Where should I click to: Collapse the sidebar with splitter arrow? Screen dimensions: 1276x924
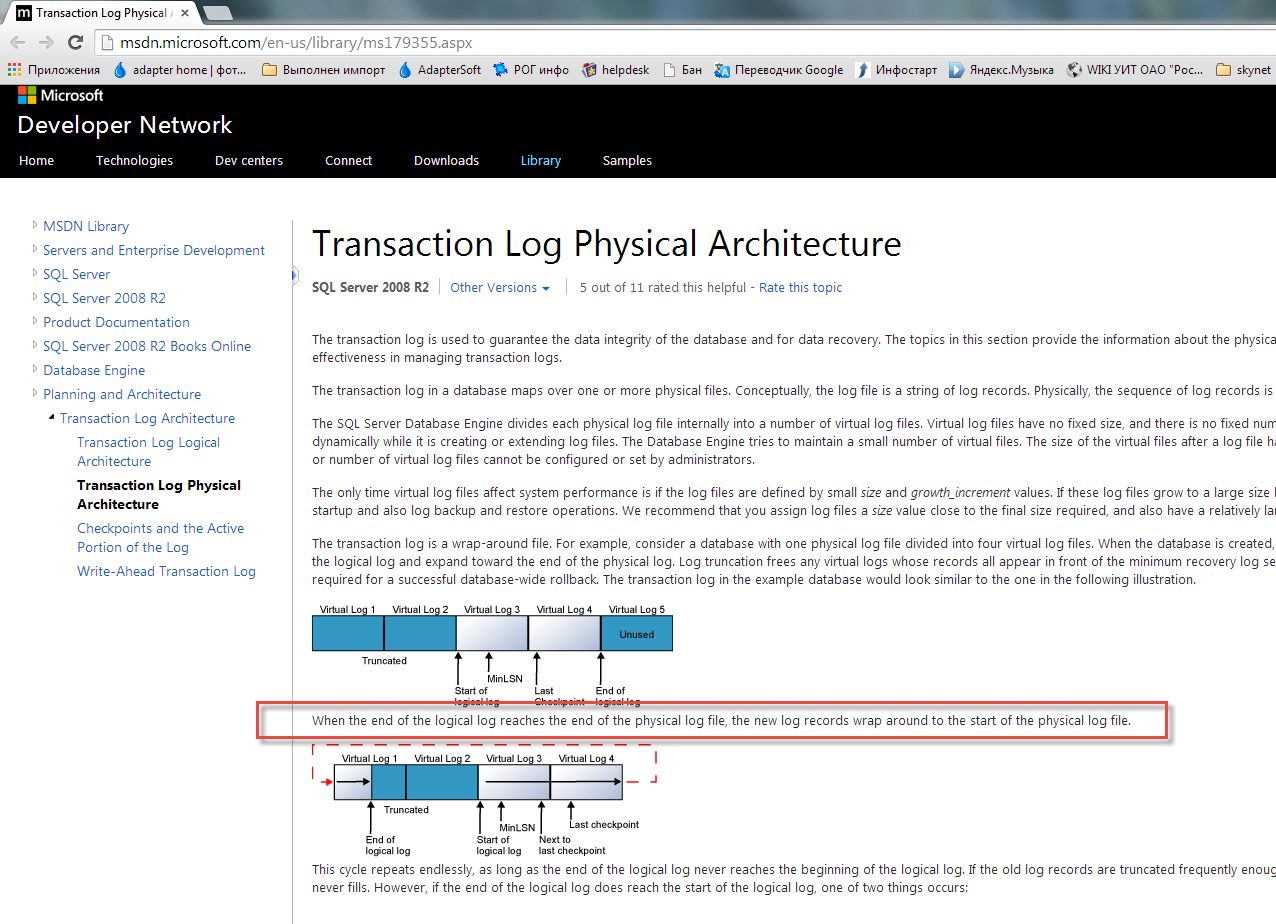(x=295, y=274)
